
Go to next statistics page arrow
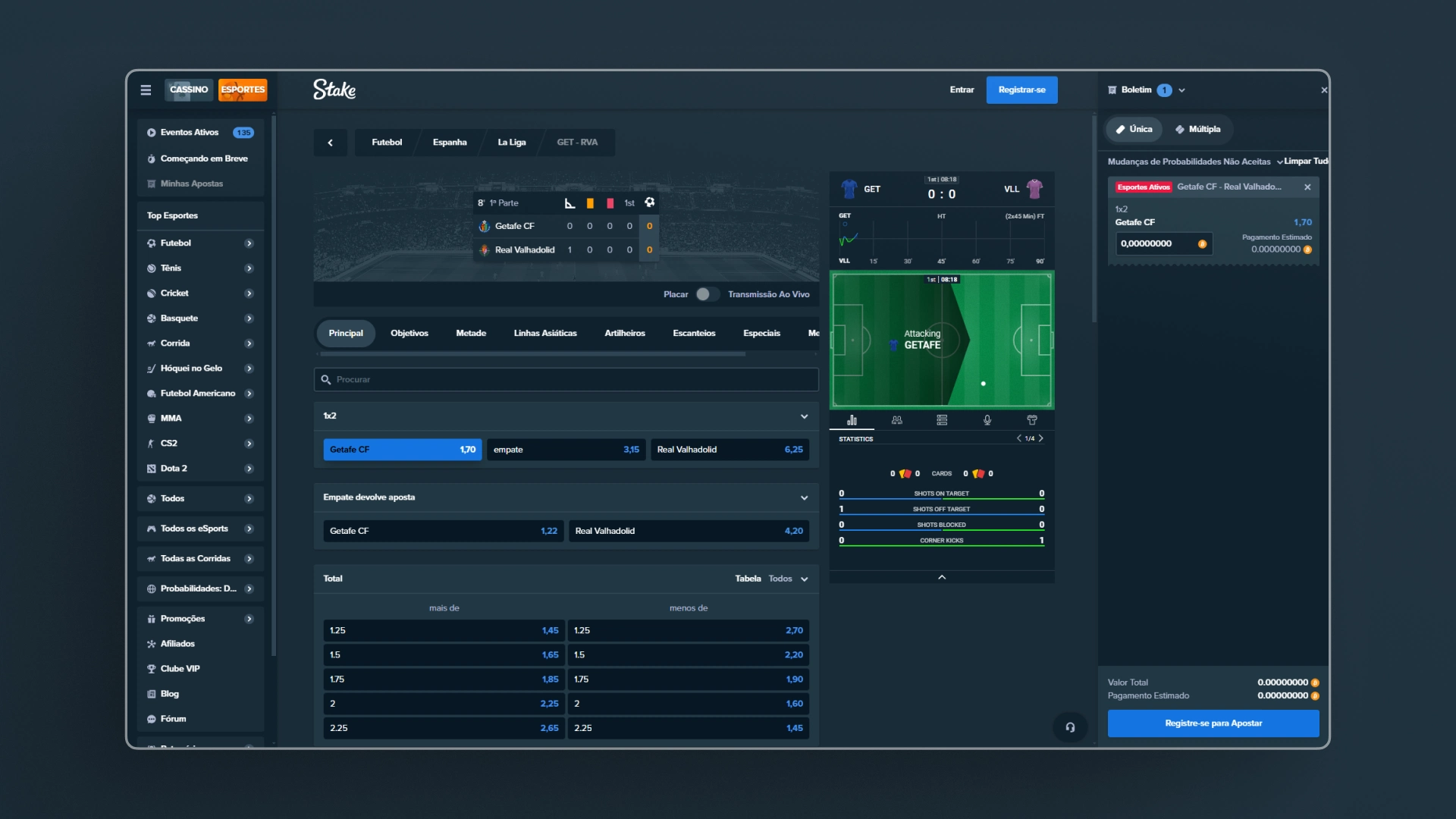coord(1041,438)
